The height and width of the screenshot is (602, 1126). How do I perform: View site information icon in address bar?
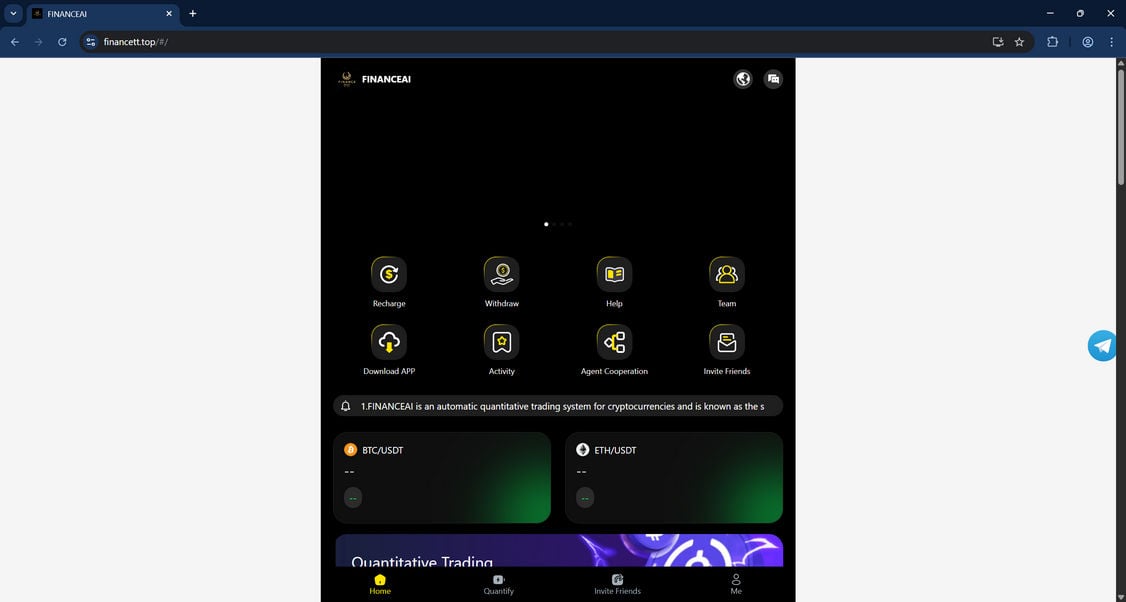(x=90, y=42)
